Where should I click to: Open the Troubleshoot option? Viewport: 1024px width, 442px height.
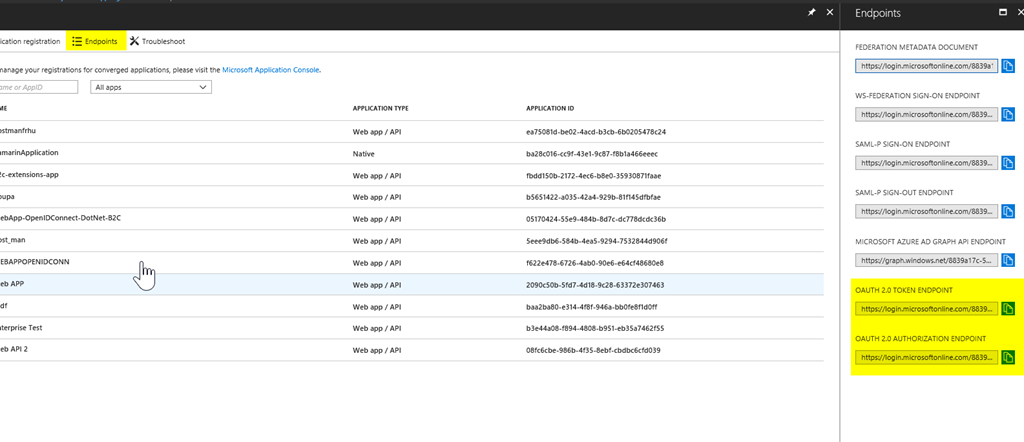(x=157, y=41)
